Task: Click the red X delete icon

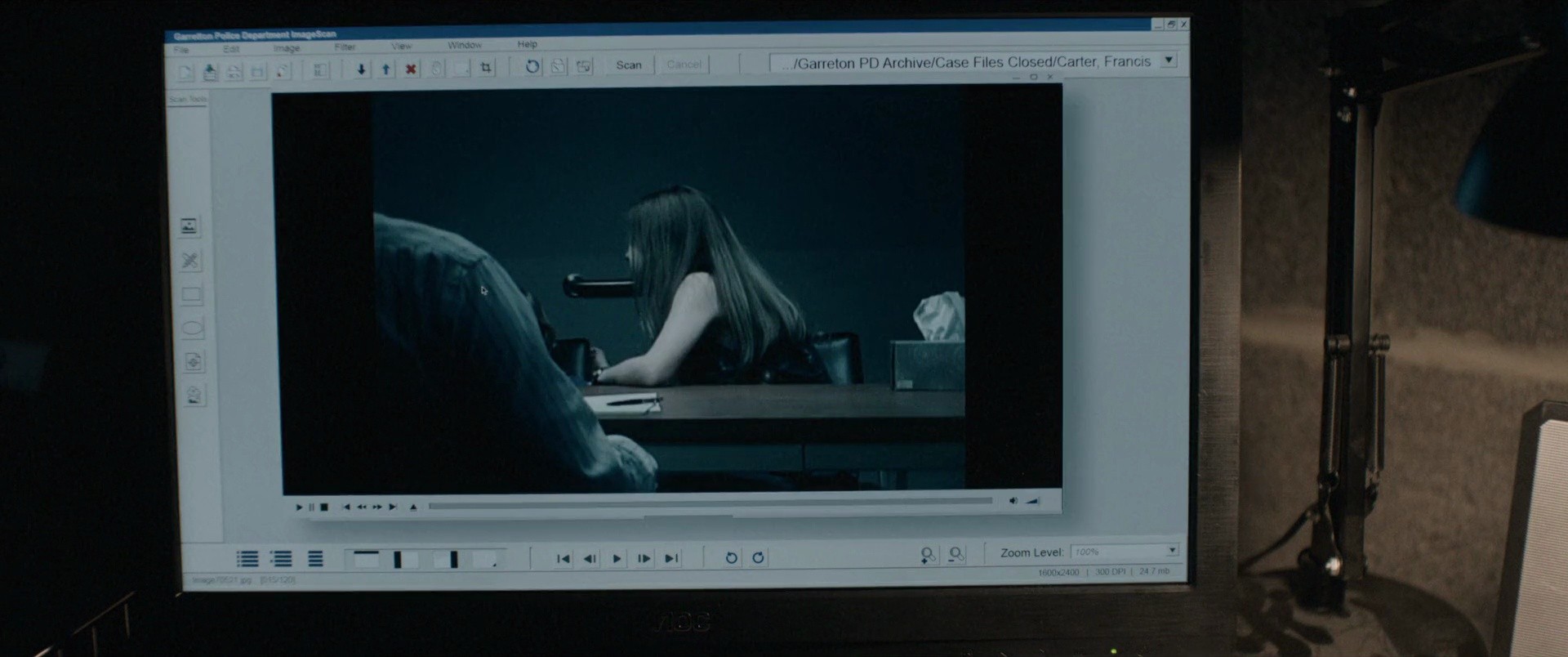Action: click(411, 69)
